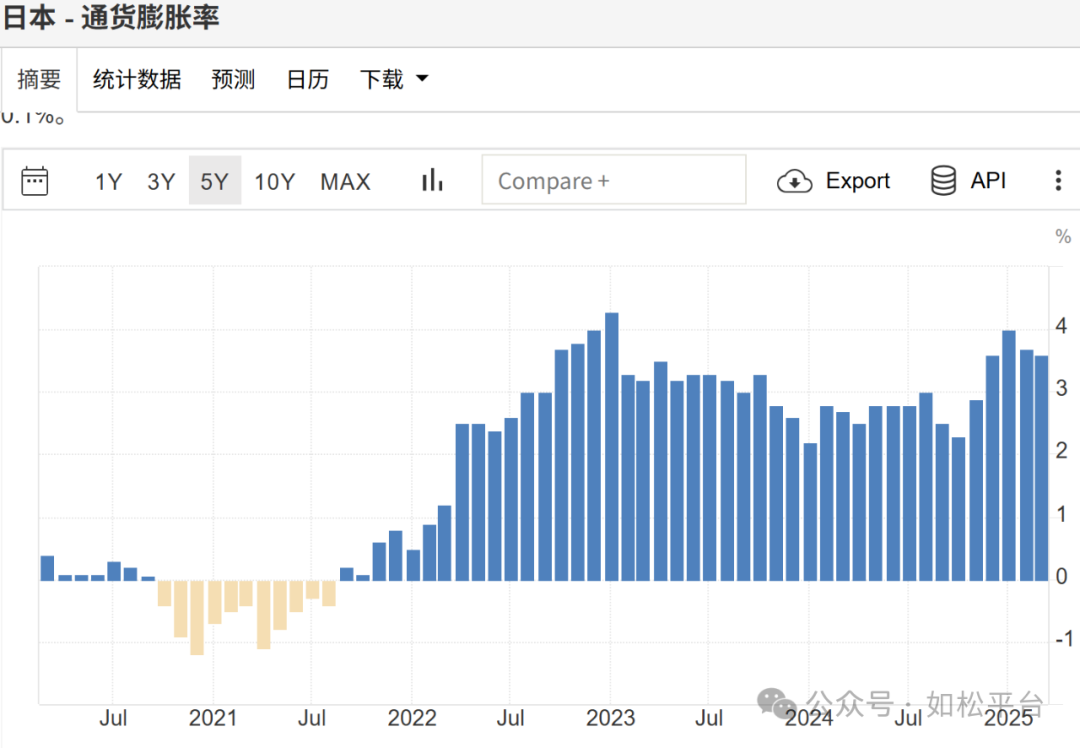The image size is (1080, 748).
Task: Select the 1Y time range
Action: (x=108, y=182)
